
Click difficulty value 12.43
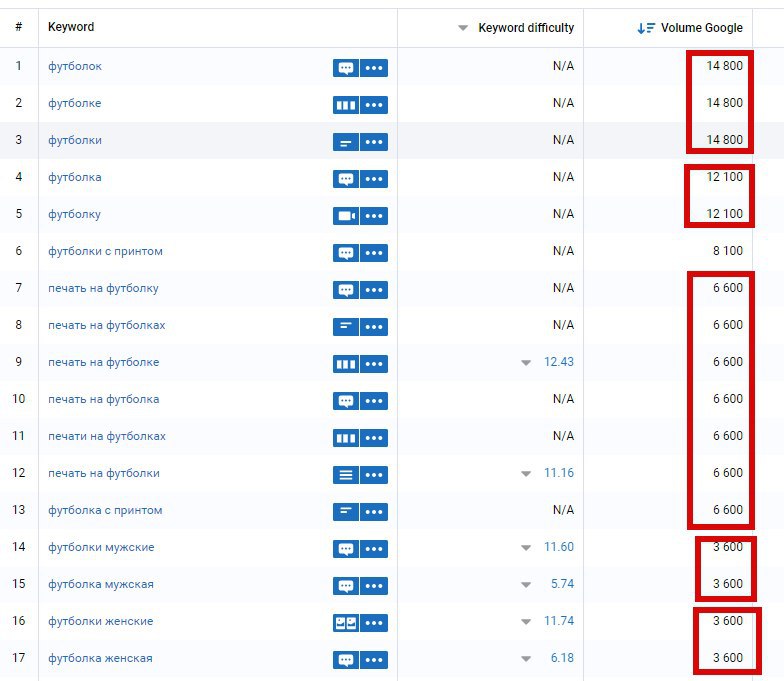click(x=559, y=362)
